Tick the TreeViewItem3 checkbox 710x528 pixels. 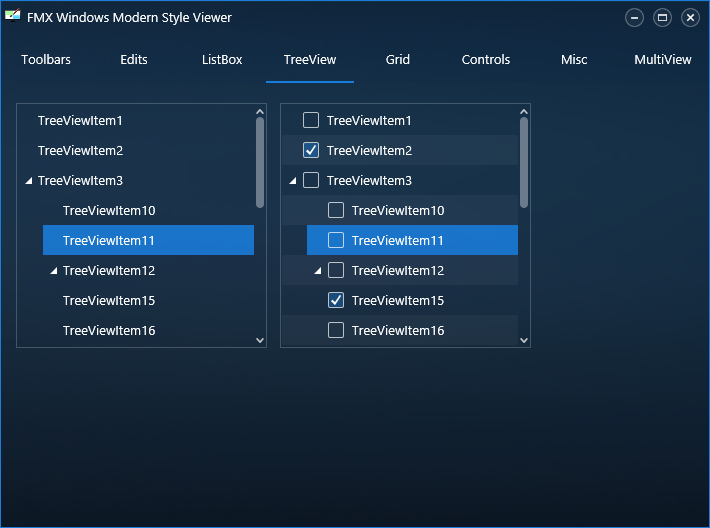311,180
